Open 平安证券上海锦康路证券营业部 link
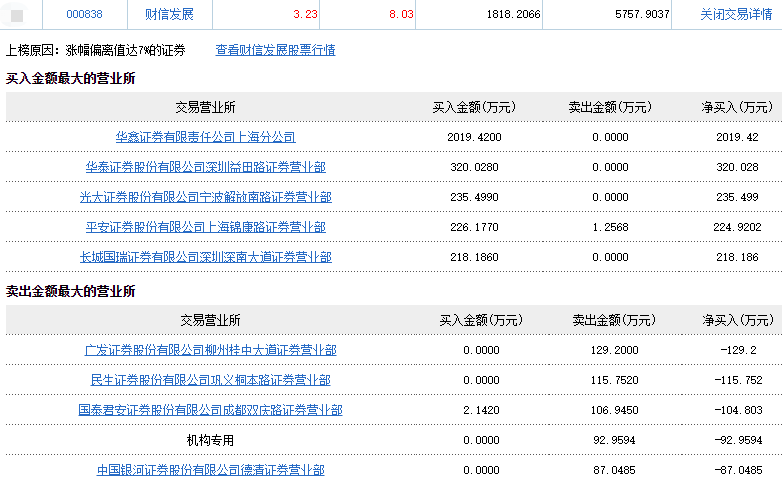This screenshot has width=782, height=483. click(205, 227)
